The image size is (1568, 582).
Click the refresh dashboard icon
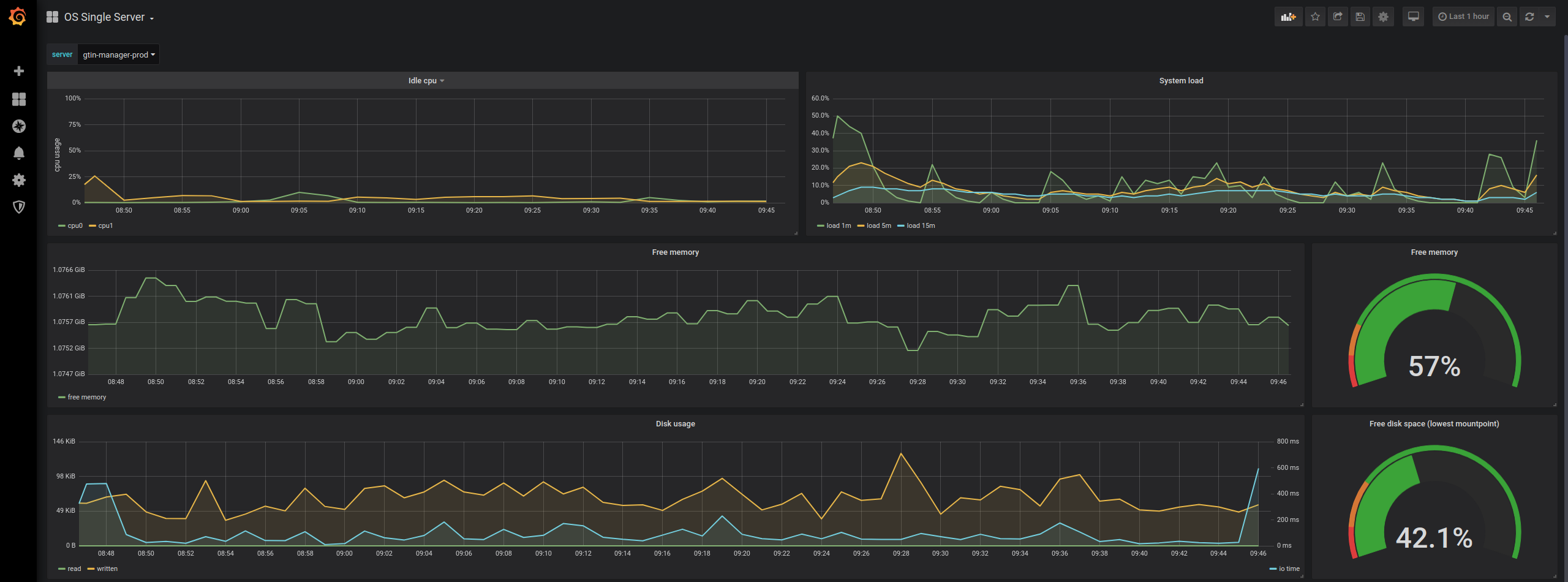pos(1529,17)
